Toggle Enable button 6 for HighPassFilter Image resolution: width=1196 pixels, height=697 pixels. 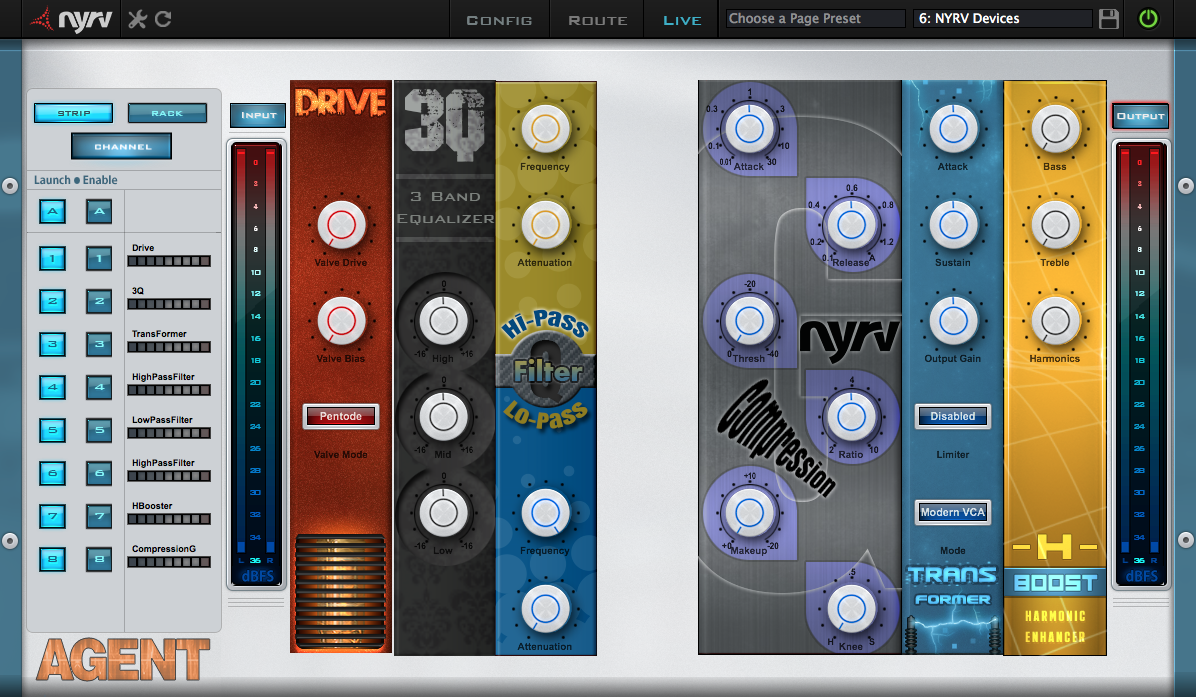pos(99,473)
